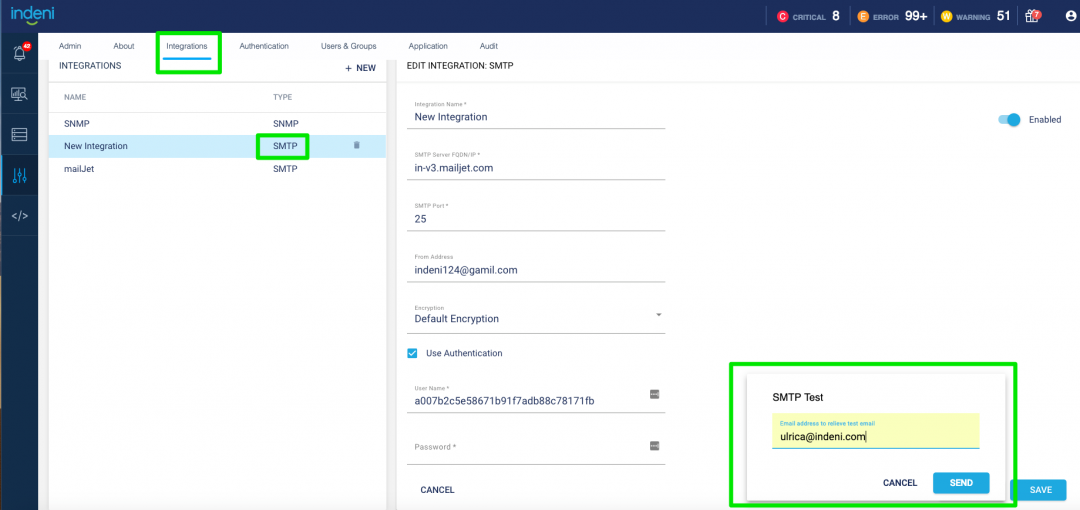Open the code editor sidebar icon
This screenshot has height=510, width=1080.
pyautogui.click(x=19, y=216)
